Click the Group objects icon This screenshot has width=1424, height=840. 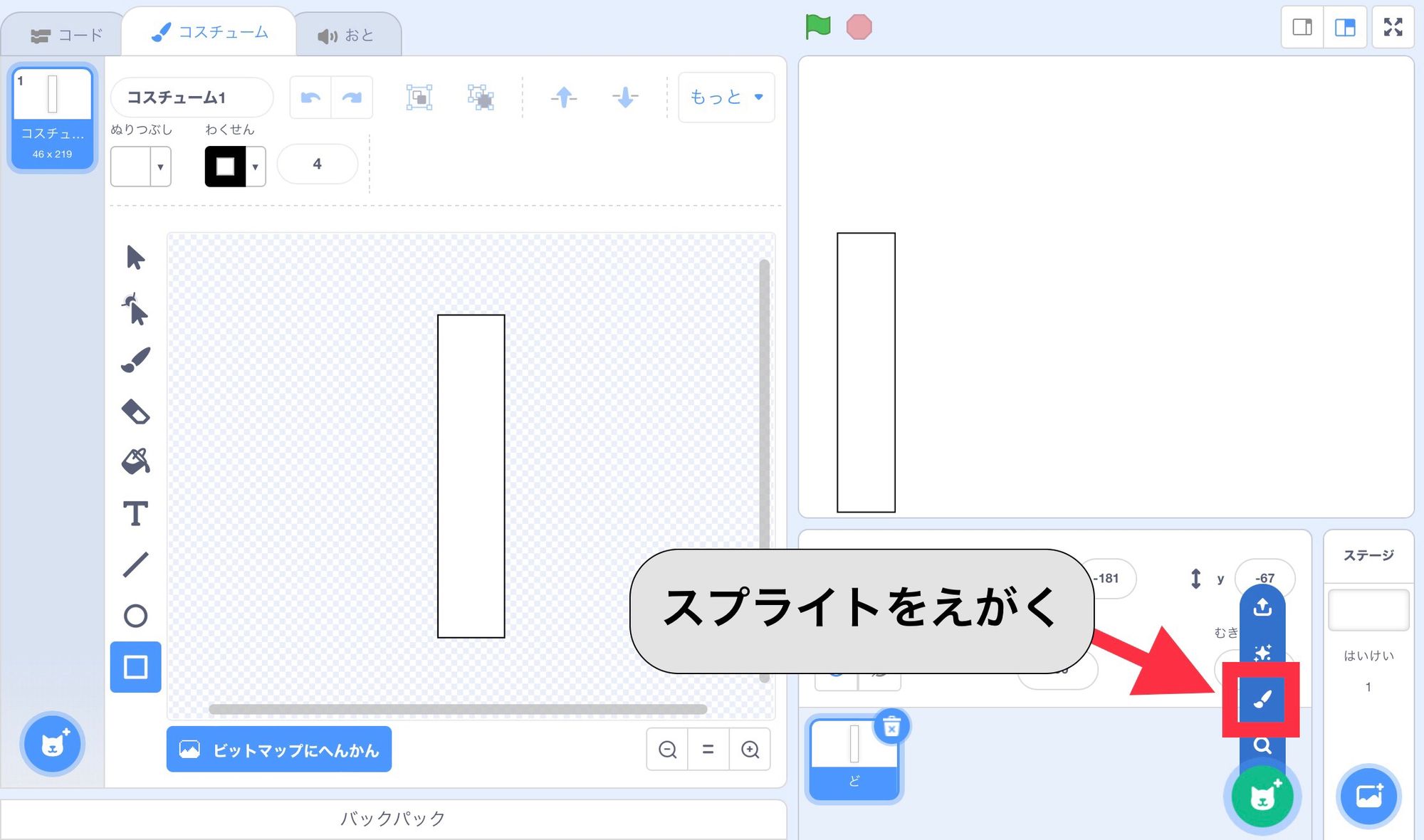pyautogui.click(x=419, y=98)
